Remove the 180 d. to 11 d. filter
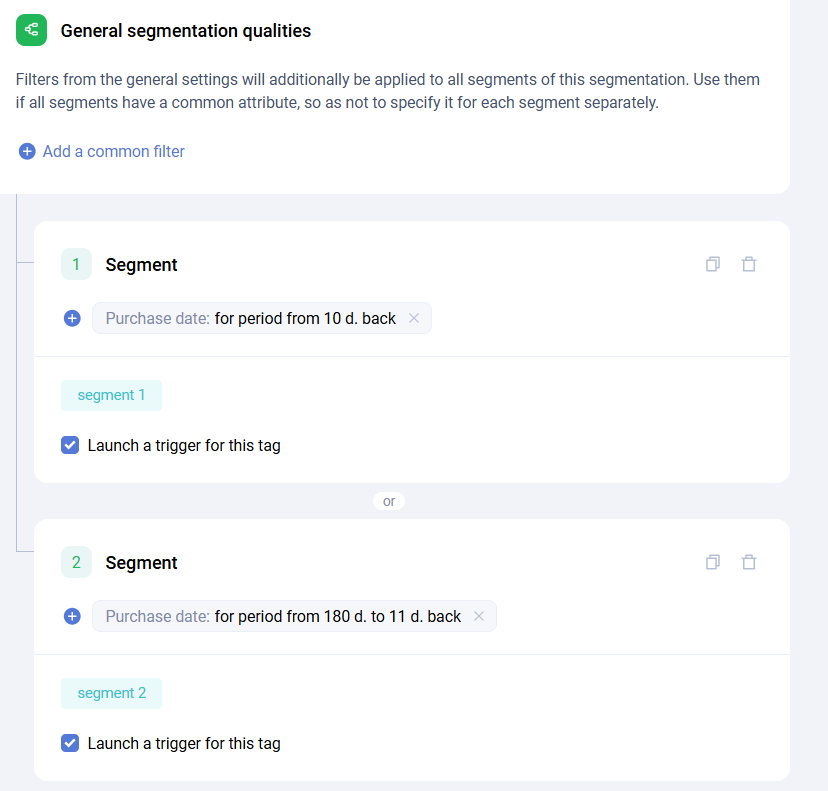The image size is (828, 791). pyautogui.click(x=479, y=617)
